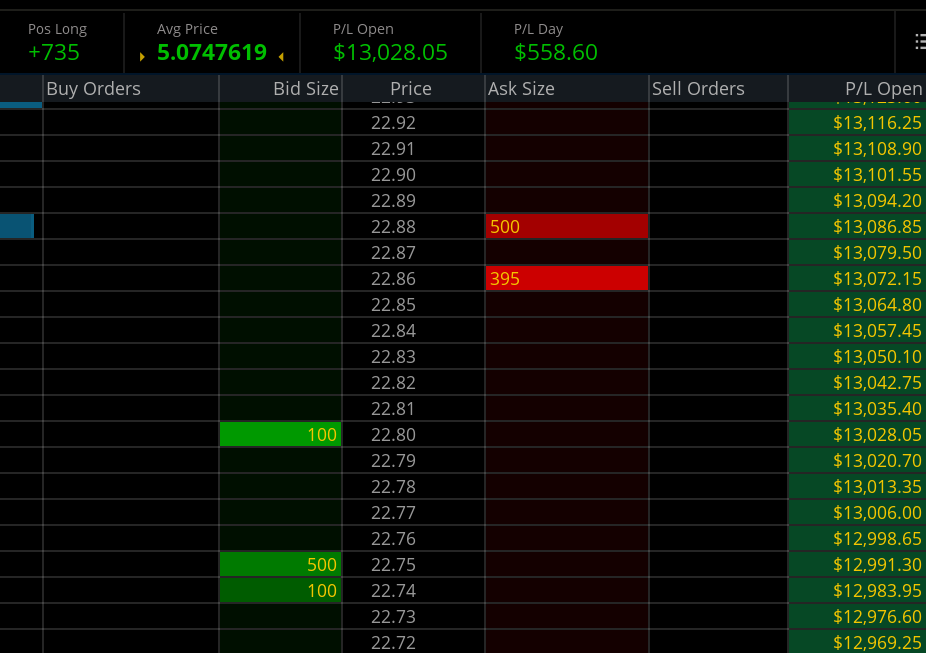Click price 22.85 in the ladder
926x653 pixels.
[393, 305]
